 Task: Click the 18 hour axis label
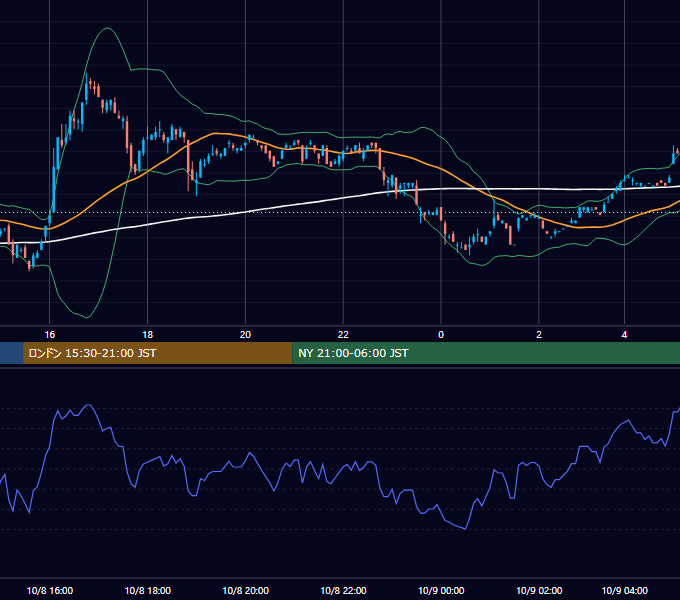148,335
